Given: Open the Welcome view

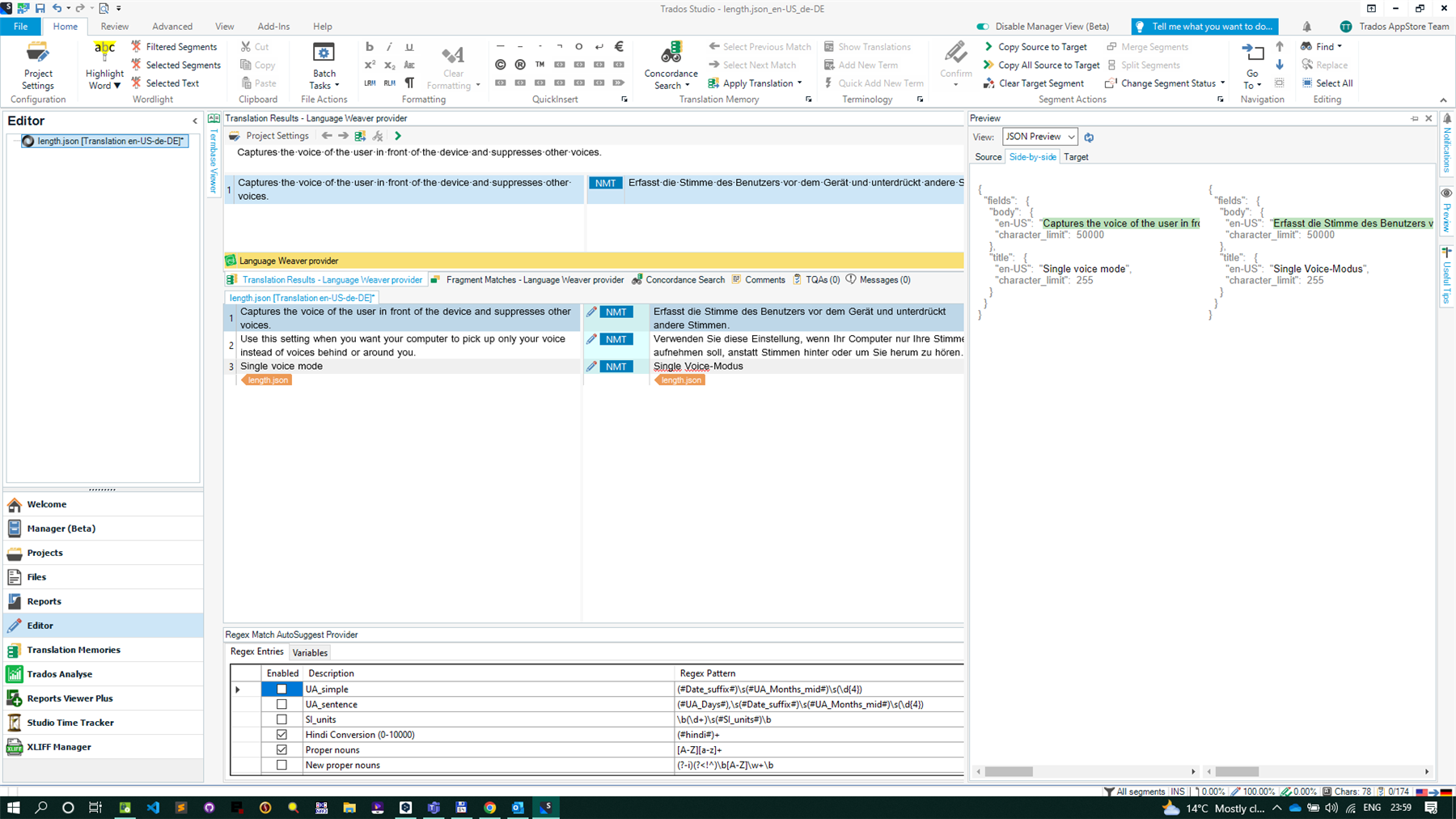Looking at the screenshot, I should point(104,504).
